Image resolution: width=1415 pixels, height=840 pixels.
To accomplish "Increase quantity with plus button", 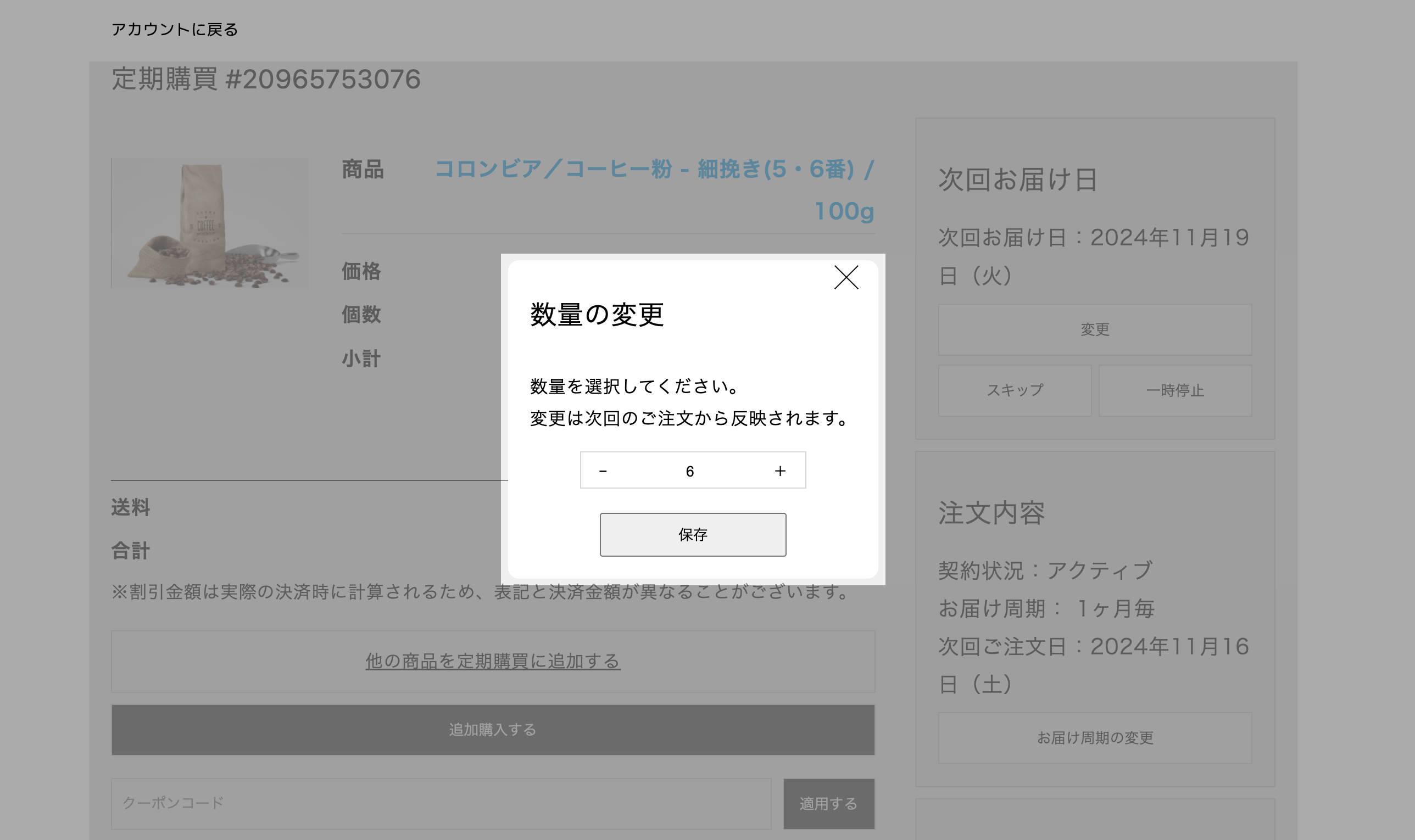I will click(779, 471).
